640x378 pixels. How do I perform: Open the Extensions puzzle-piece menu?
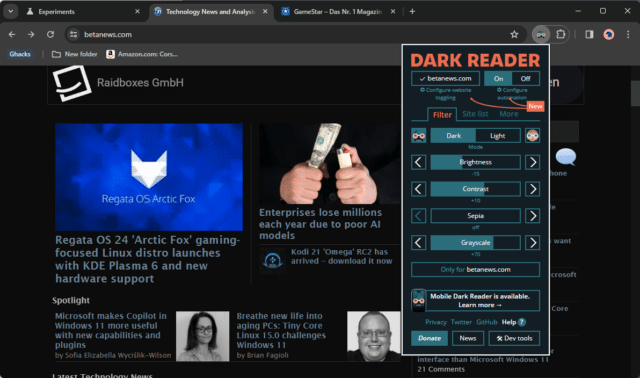coord(561,35)
